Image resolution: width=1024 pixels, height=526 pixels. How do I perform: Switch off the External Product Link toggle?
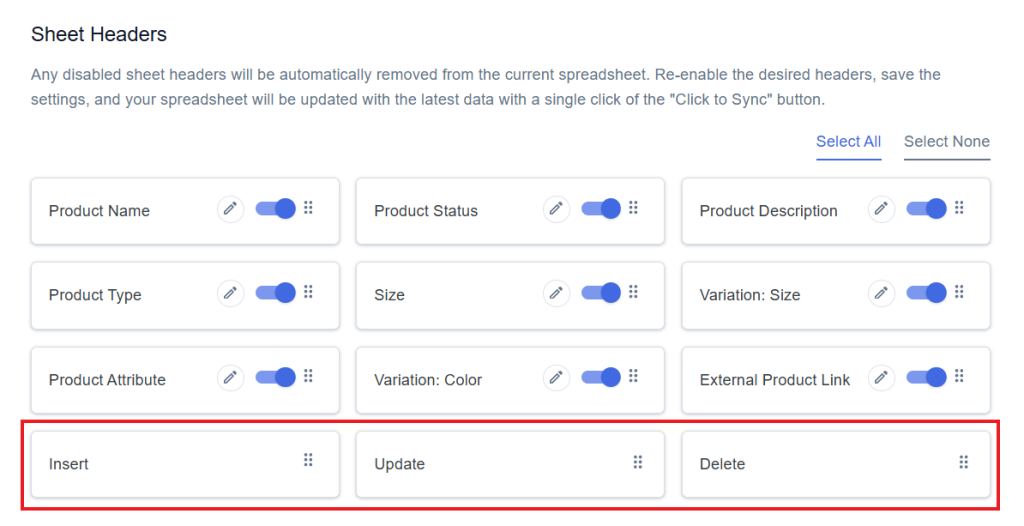coord(927,377)
